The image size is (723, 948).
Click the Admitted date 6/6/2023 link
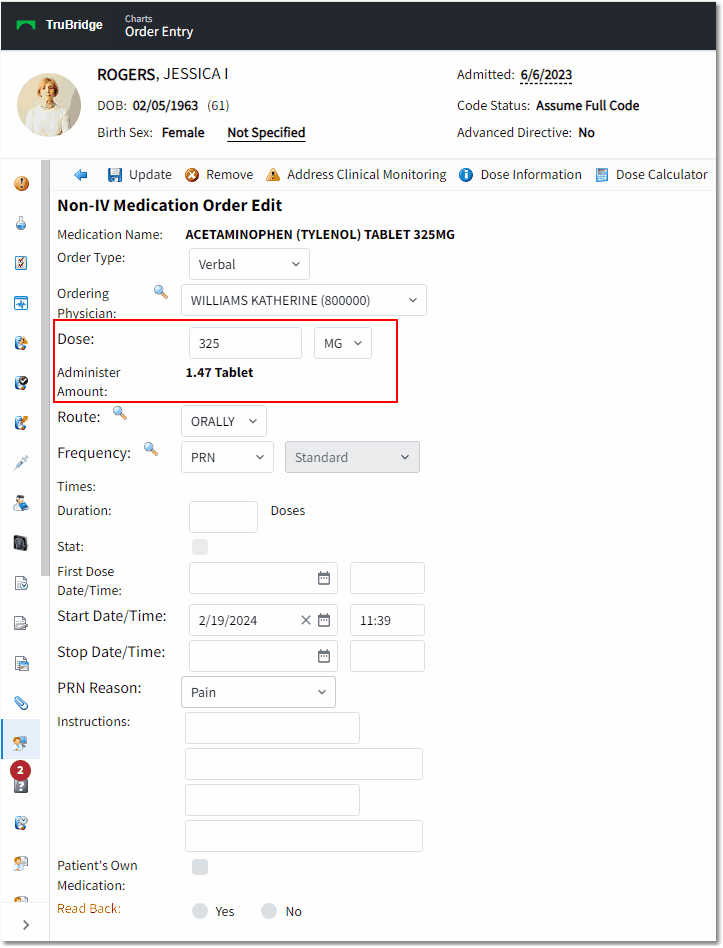click(x=546, y=74)
